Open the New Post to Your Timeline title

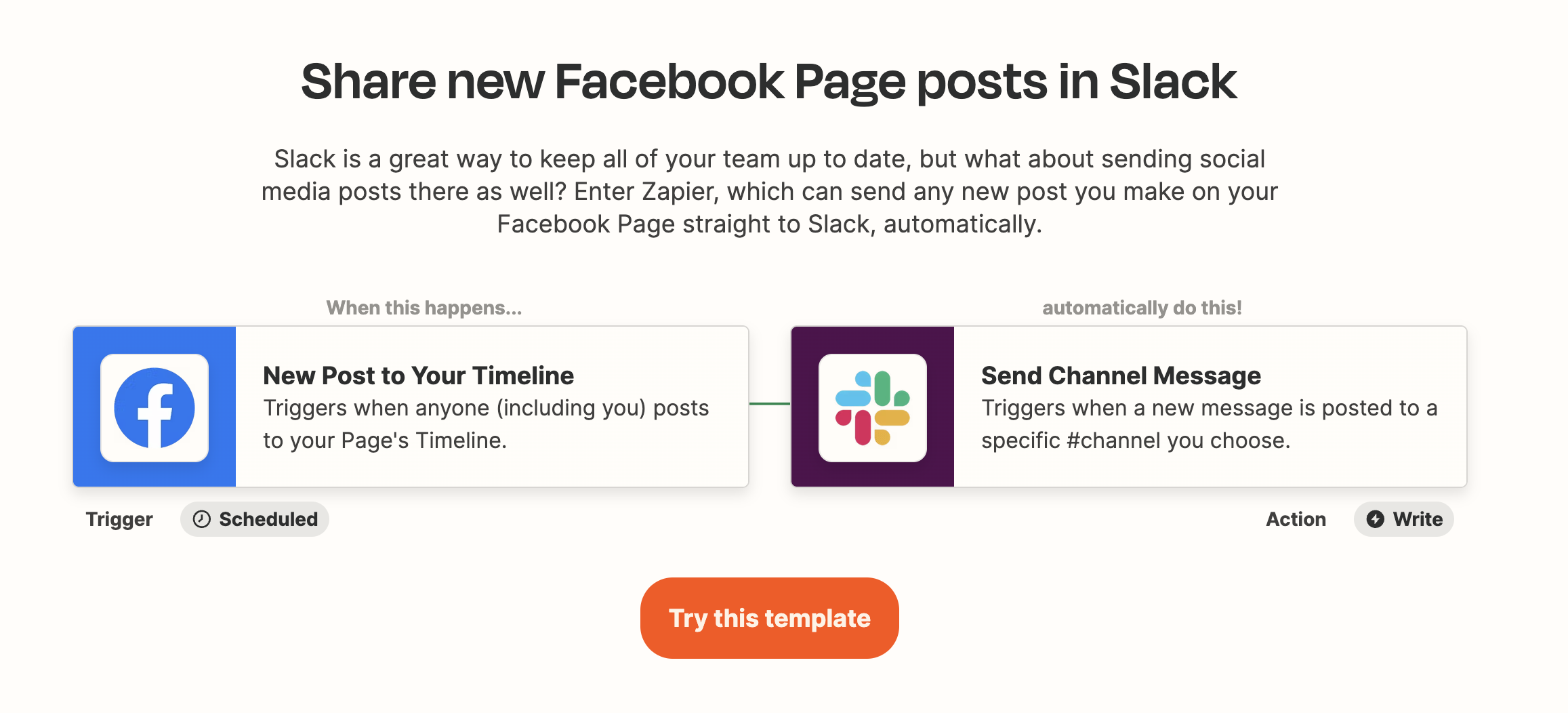tap(418, 375)
